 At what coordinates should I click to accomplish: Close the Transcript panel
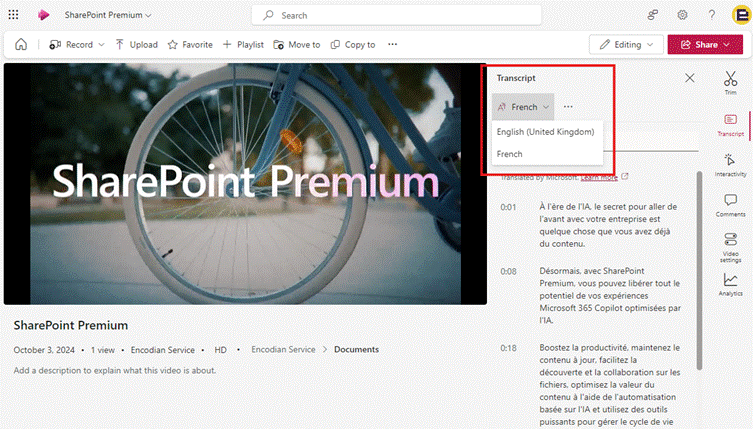click(689, 78)
